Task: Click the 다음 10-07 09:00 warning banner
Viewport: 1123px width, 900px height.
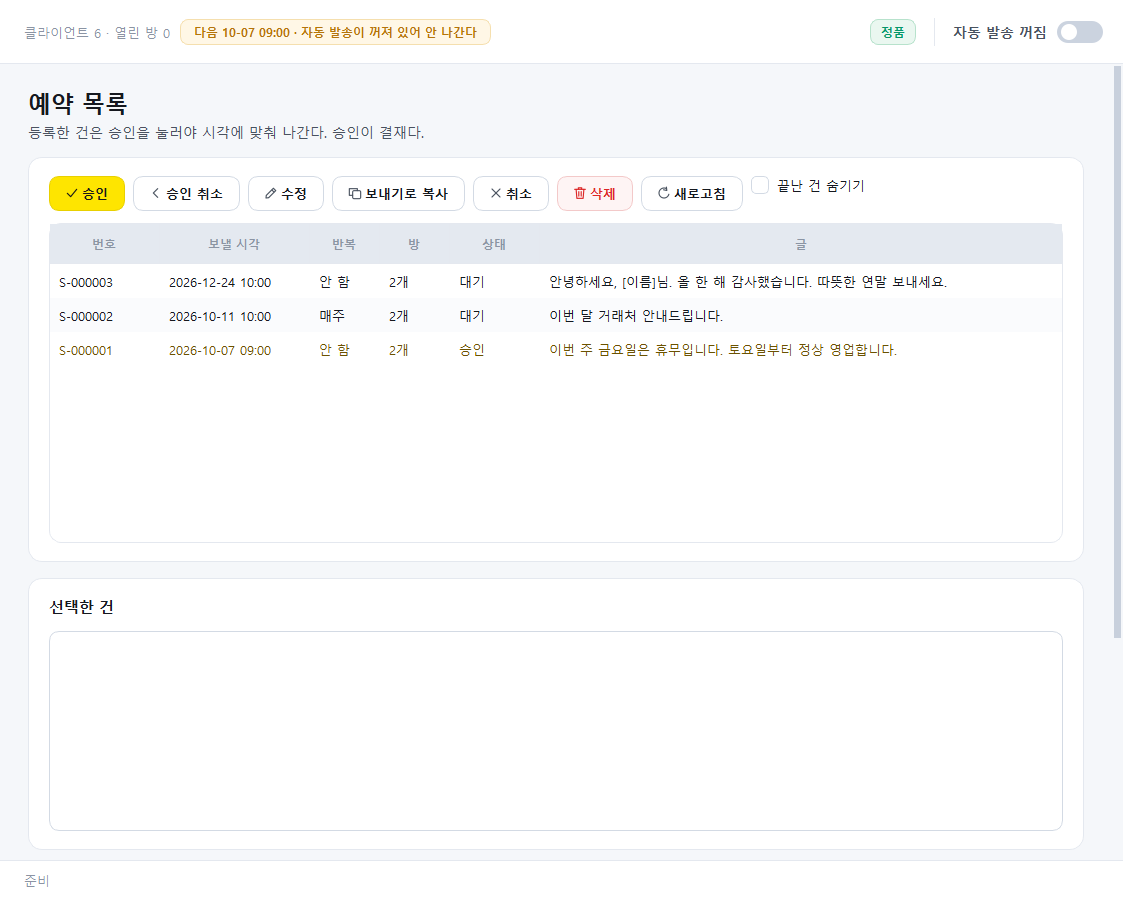Action: (x=335, y=32)
